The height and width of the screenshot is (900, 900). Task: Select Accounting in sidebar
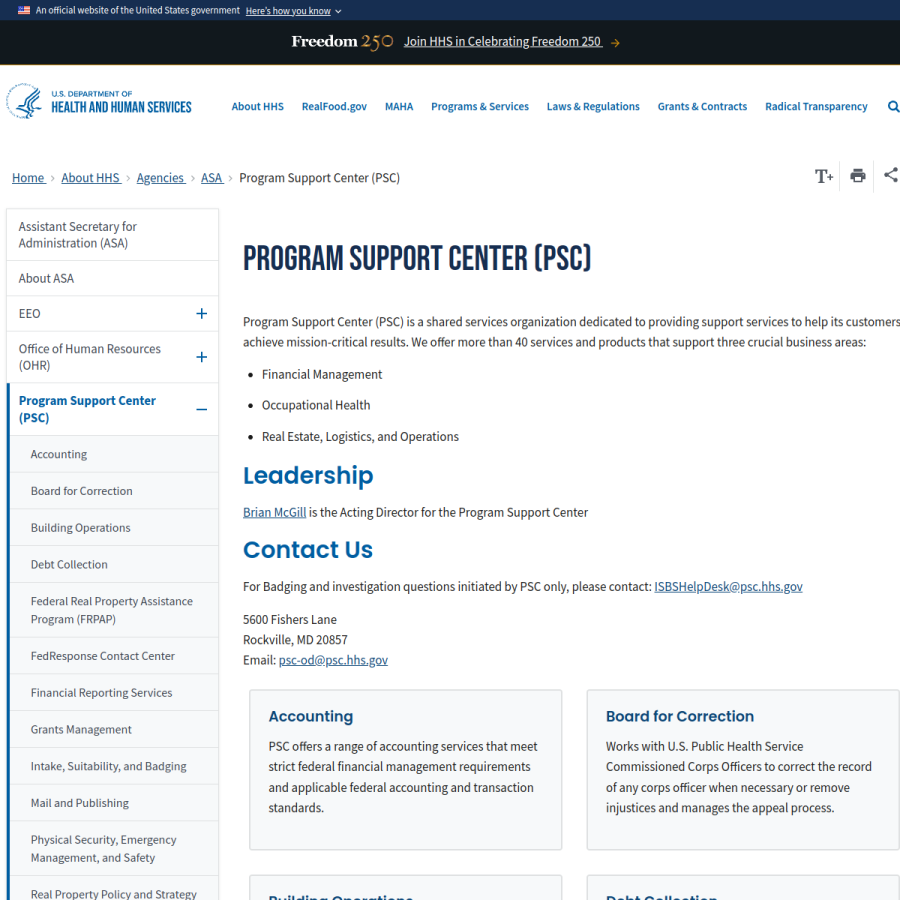coord(114,454)
